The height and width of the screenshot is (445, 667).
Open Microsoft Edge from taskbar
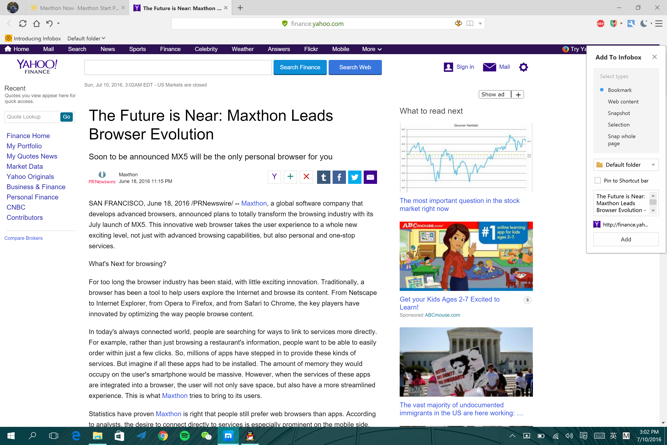click(76, 436)
